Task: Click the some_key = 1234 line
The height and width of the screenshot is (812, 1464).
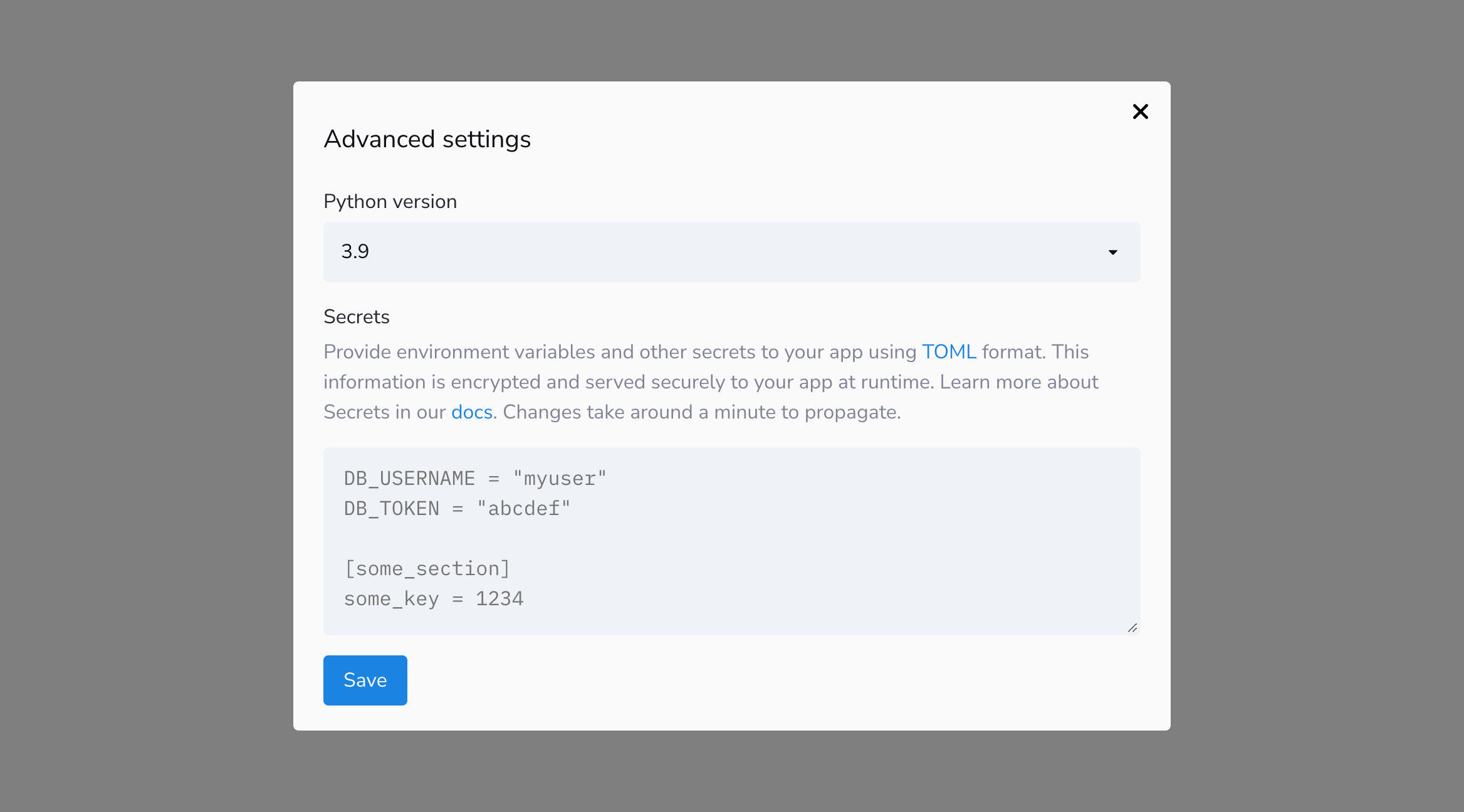Action: point(434,599)
